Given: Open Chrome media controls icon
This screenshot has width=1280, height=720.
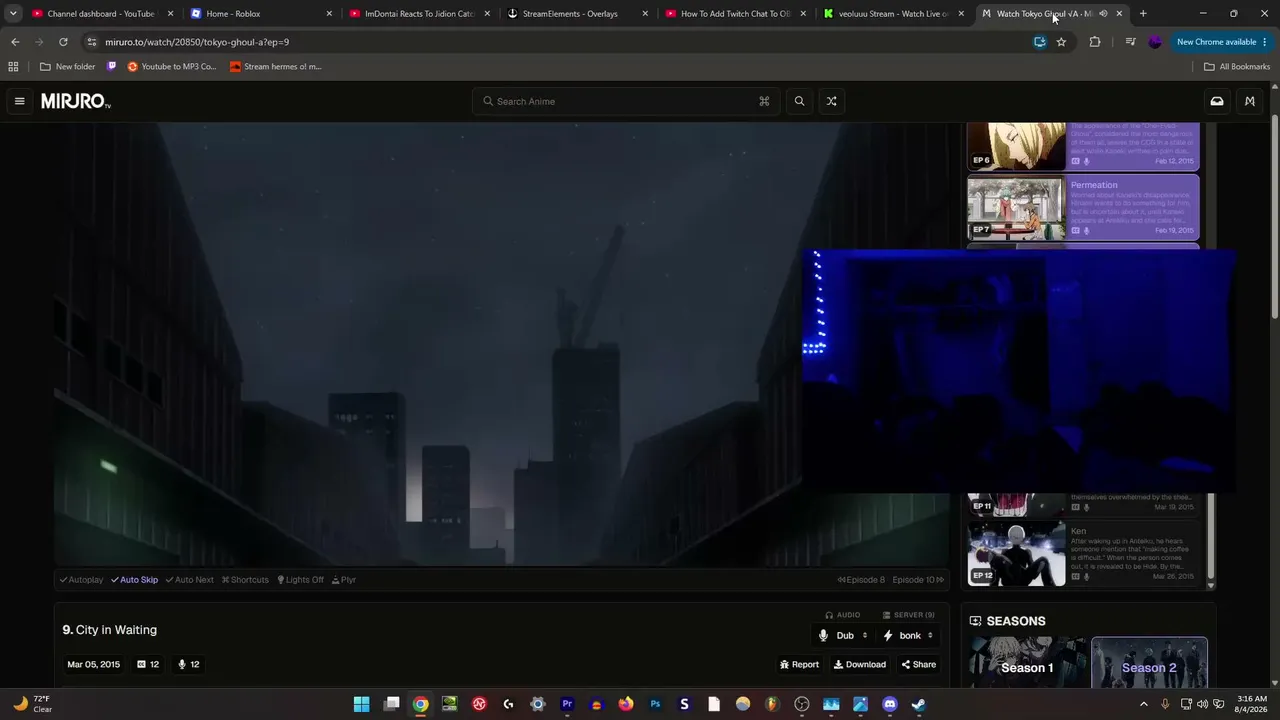Looking at the screenshot, I should [1130, 42].
